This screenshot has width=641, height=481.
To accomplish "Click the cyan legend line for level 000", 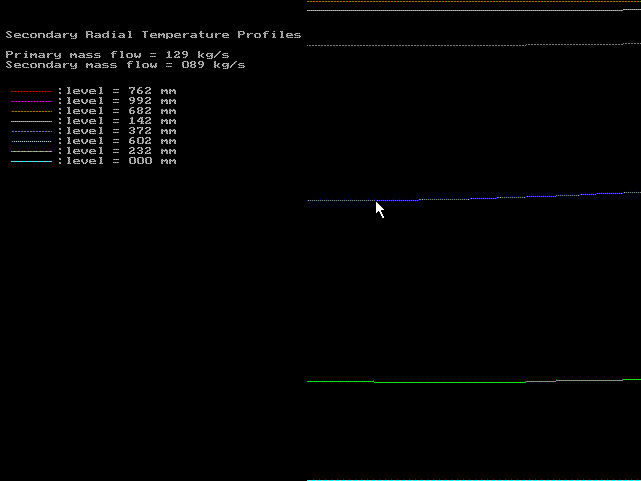I will click(x=31, y=161).
